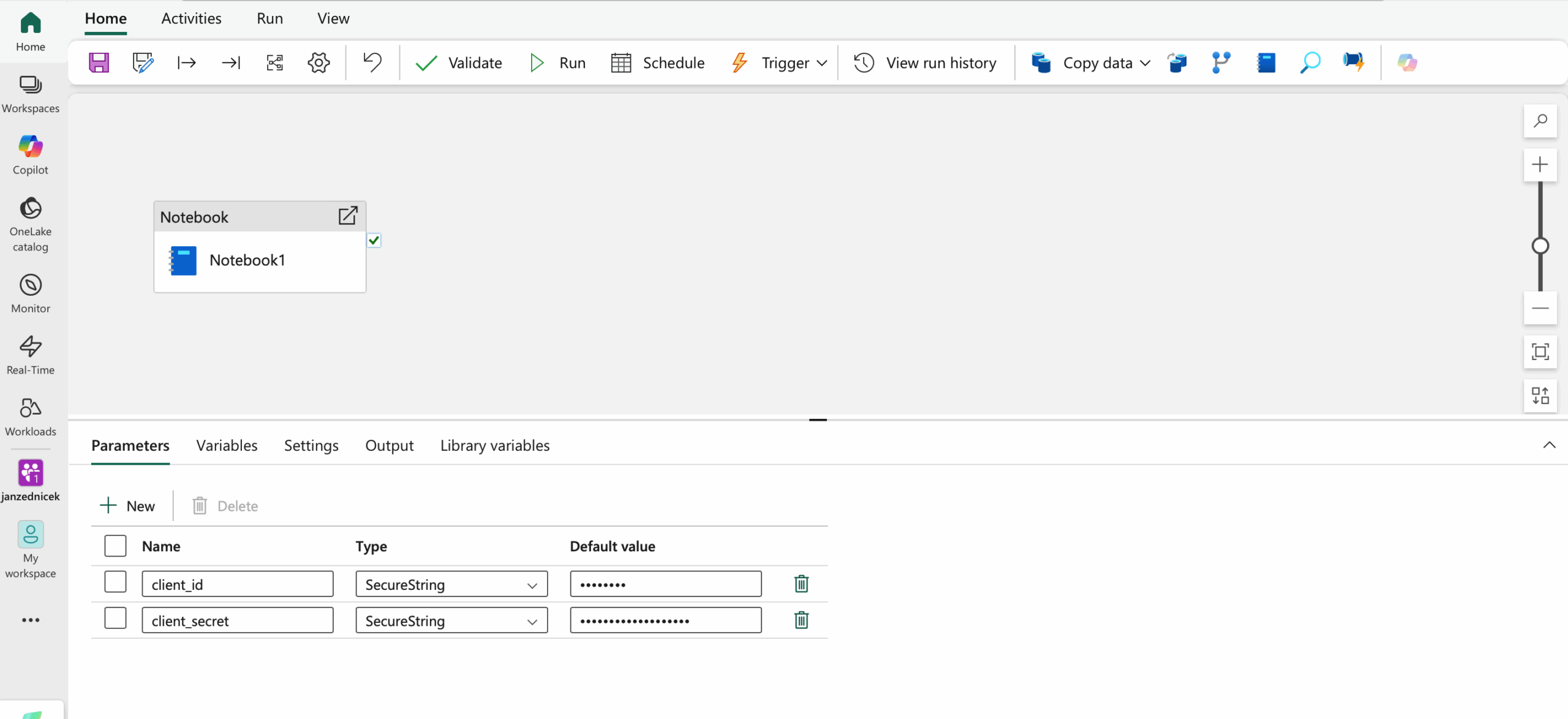Collapse the bottom properties panel chevron
The height and width of the screenshot is (719, 1568).
click(1549, 445)
